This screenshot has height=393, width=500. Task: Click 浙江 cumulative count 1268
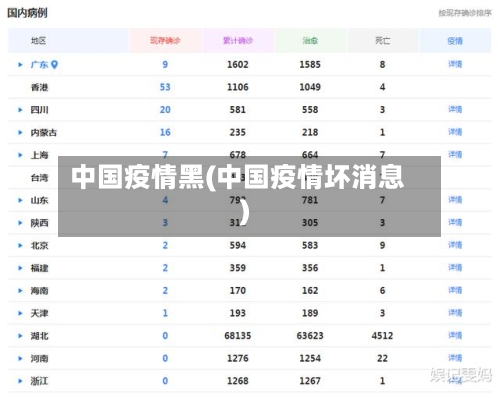[238, 381]
